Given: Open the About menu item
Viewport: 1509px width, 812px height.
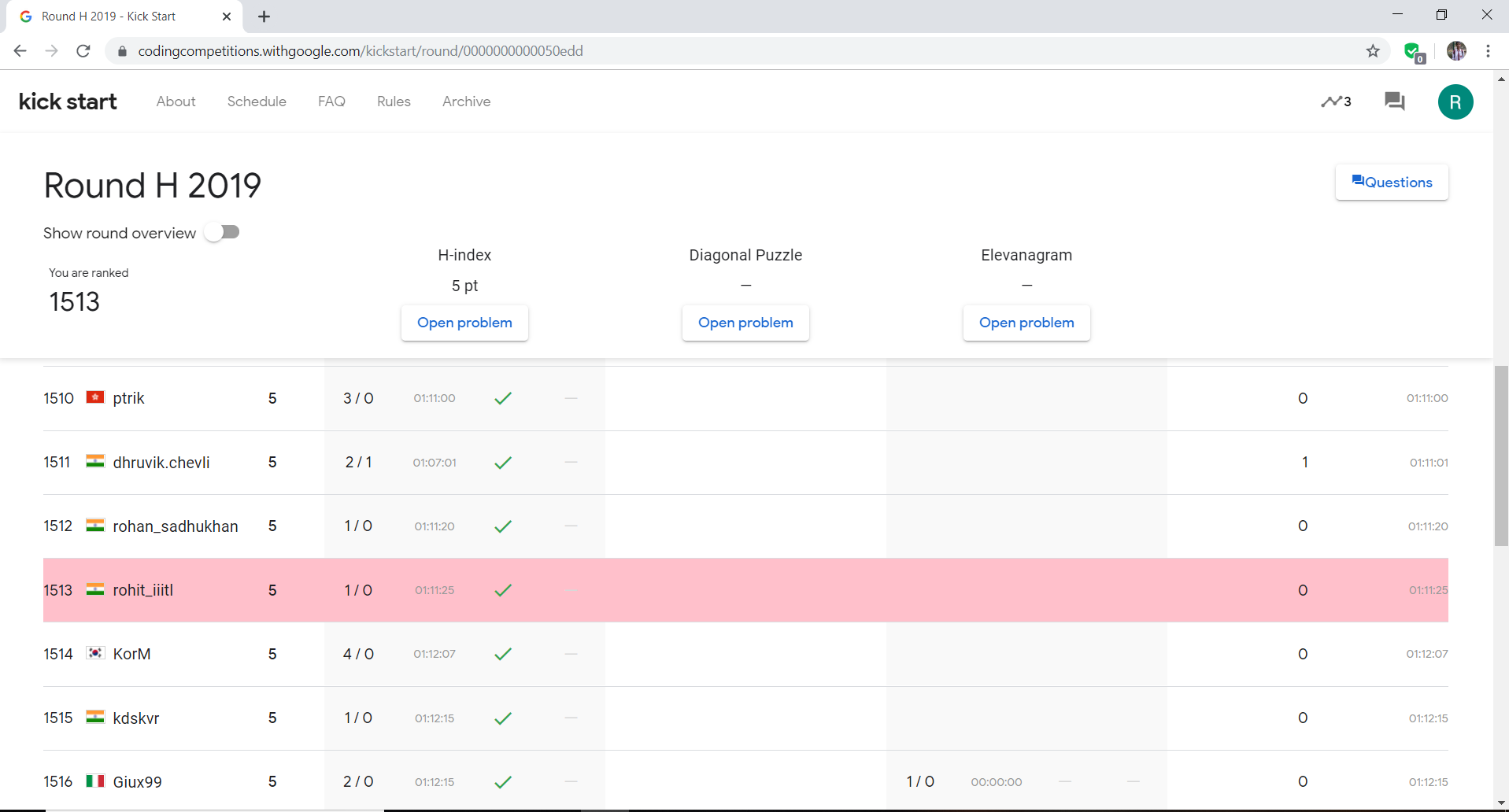Looking at the screenshot, I should point(176,101).
